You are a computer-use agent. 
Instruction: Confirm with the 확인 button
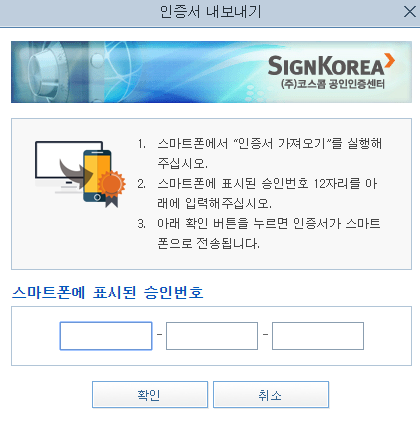[150, 395]
